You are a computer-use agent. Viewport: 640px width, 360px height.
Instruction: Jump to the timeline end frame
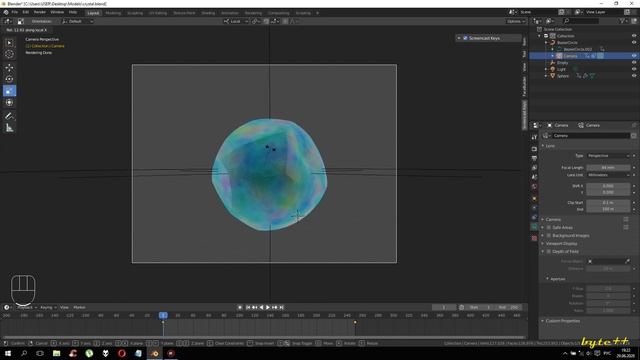tap(282, 307)
